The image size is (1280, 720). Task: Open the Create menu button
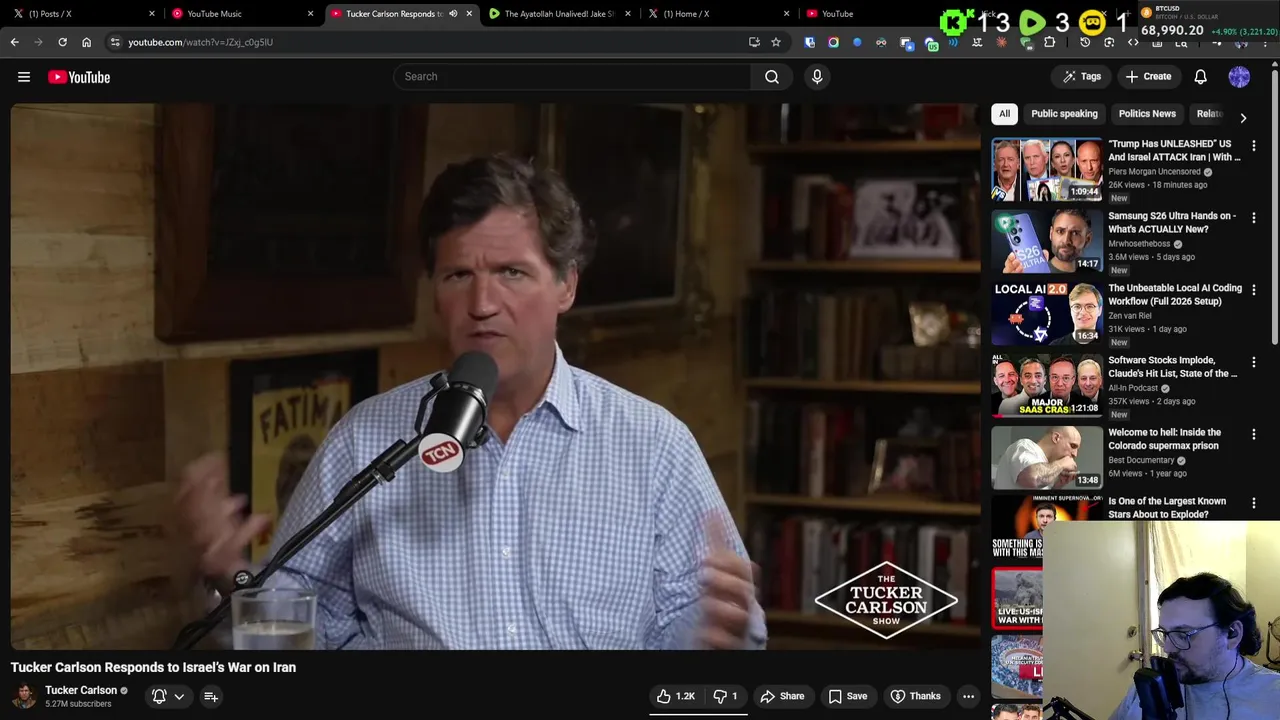pyautogui.click(x=1148, y=76)
